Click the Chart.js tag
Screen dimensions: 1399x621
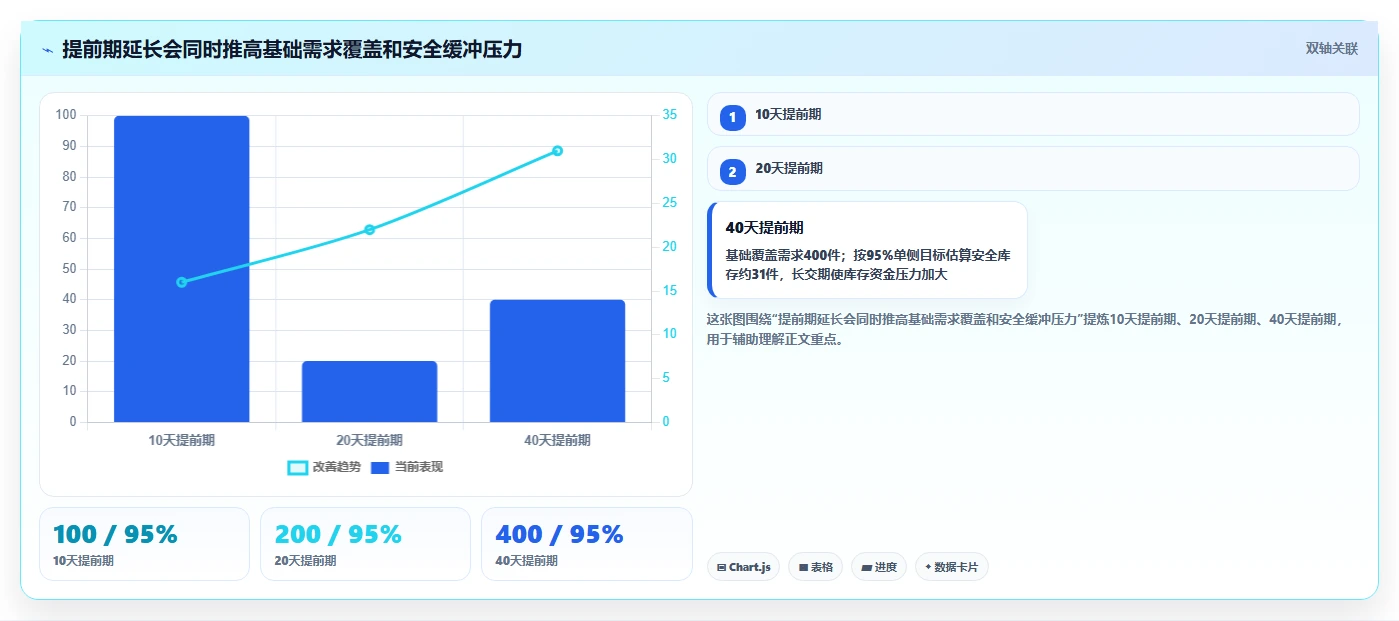(743, 567)
